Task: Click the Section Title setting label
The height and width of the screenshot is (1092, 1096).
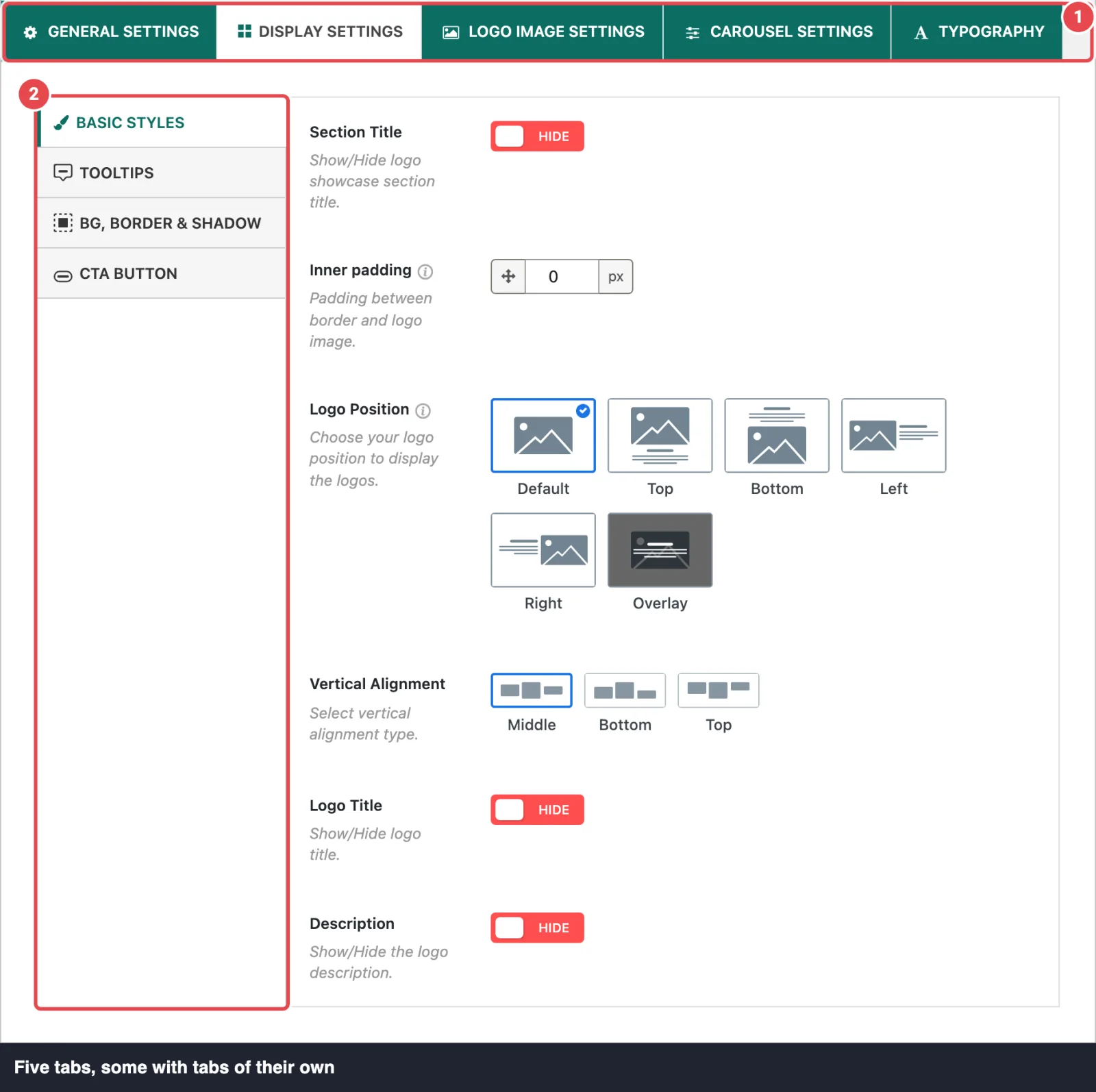Action: (356, 132)
